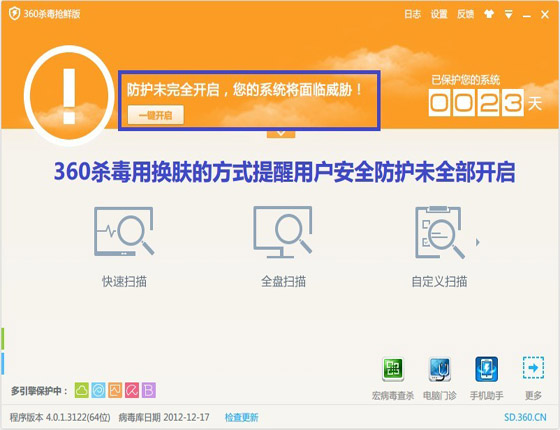Open the title bar dropdown triangle menu
Viewport: 560px width, 430px height.
point(509,14)
